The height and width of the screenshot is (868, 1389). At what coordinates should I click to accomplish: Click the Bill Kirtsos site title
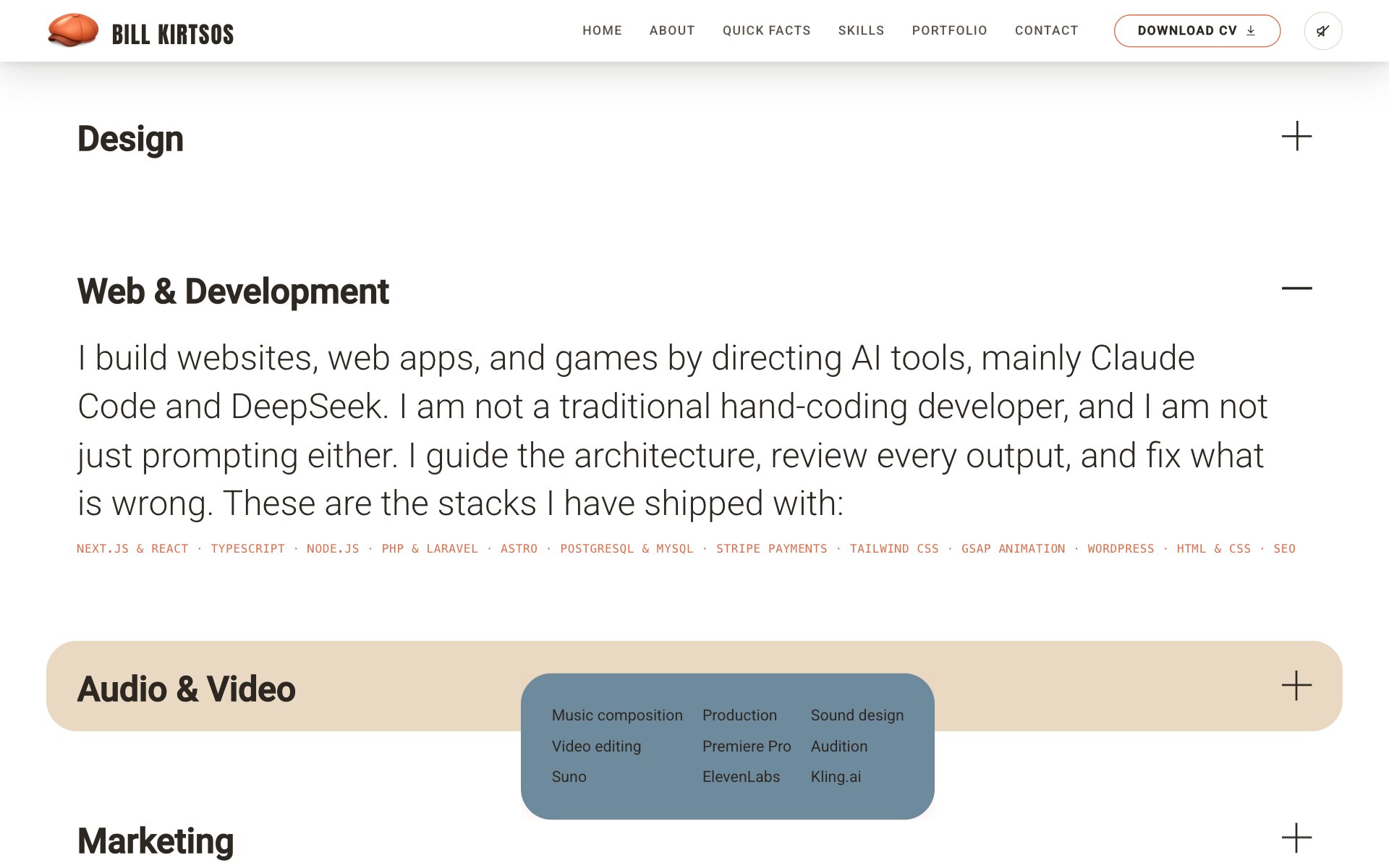[172, 34]
